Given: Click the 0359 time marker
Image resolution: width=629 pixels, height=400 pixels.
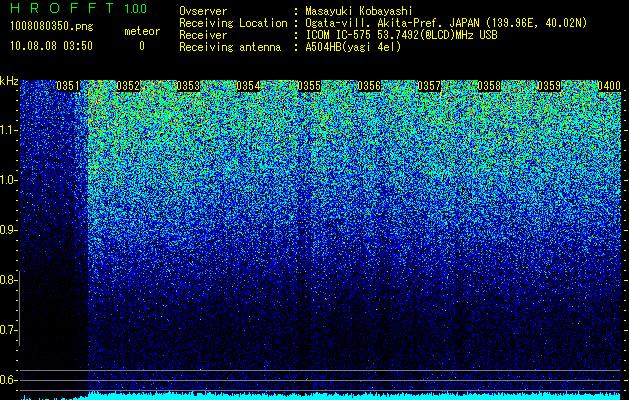Looking at the screenshot, I should coord(549,86).
